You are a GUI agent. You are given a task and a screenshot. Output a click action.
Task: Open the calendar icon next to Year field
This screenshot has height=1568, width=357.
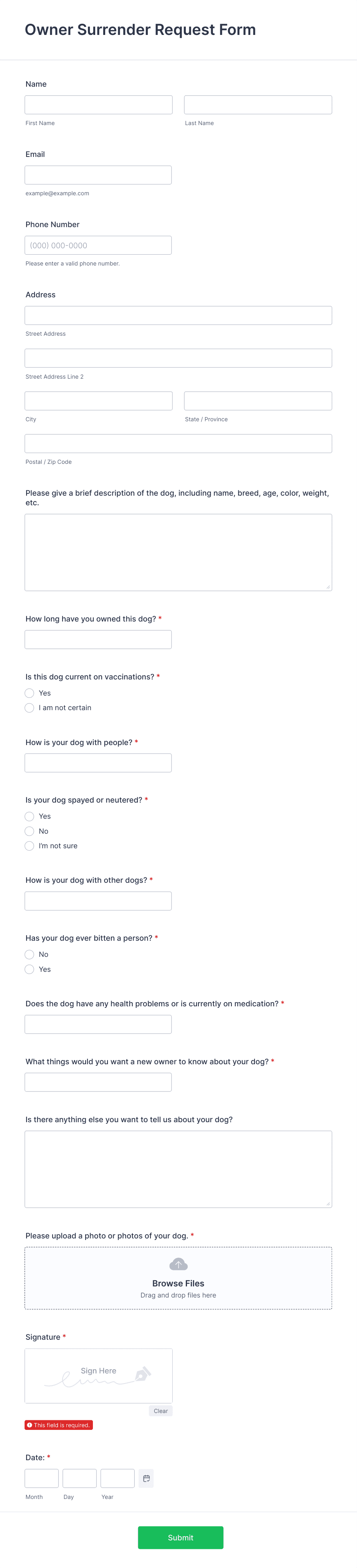click(x=146, y=1477)
